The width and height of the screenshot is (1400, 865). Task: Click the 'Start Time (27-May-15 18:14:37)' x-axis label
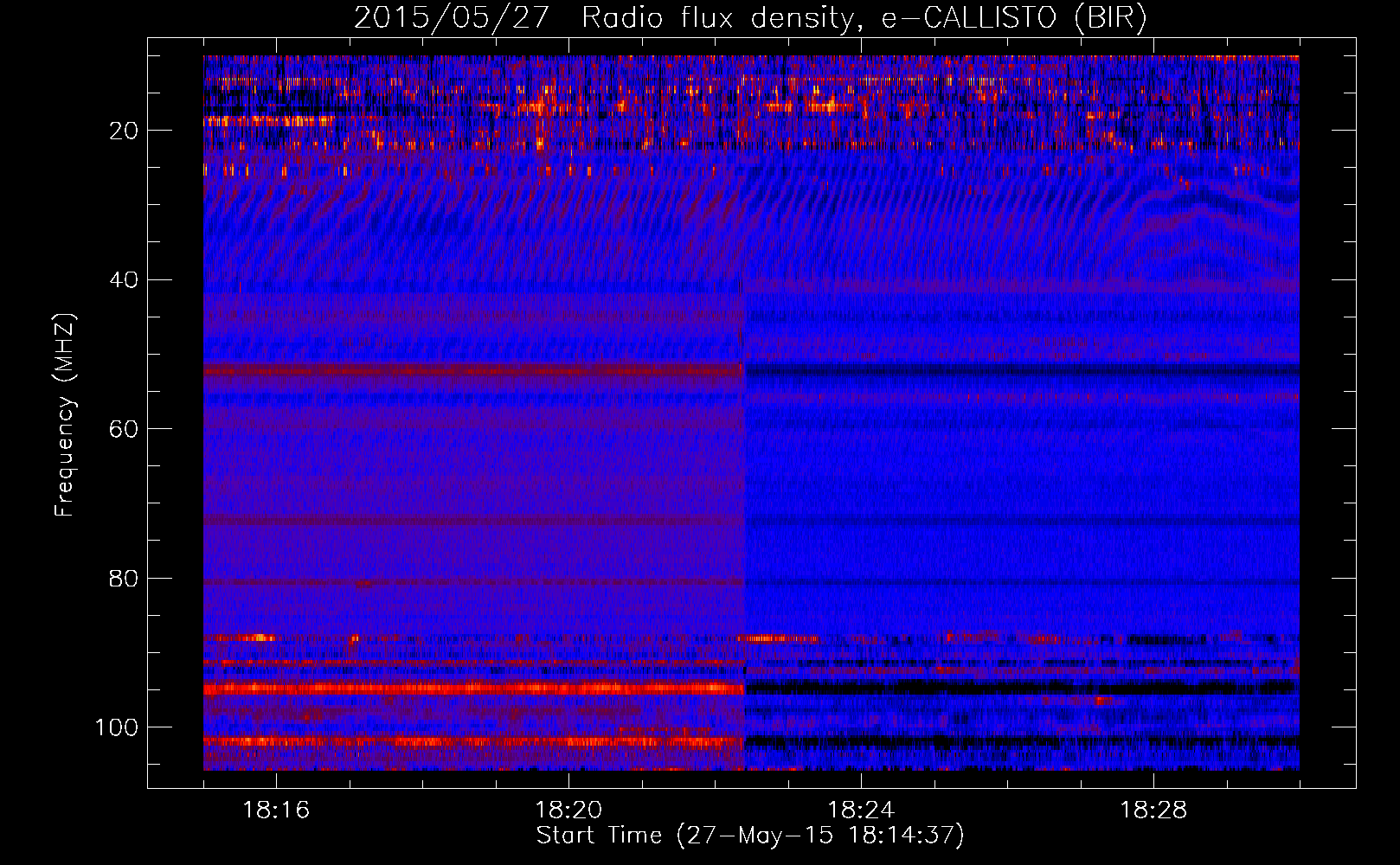point(750,836)
